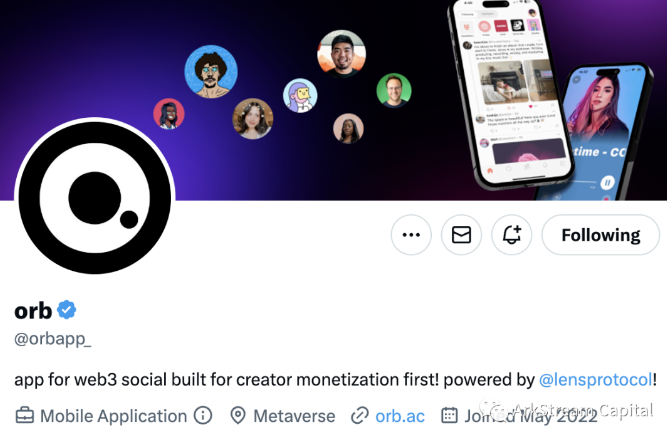The height and width of the screenshot is (438, 667).
Task: Visit the orb.ac website link
Action: click(400, 416)
